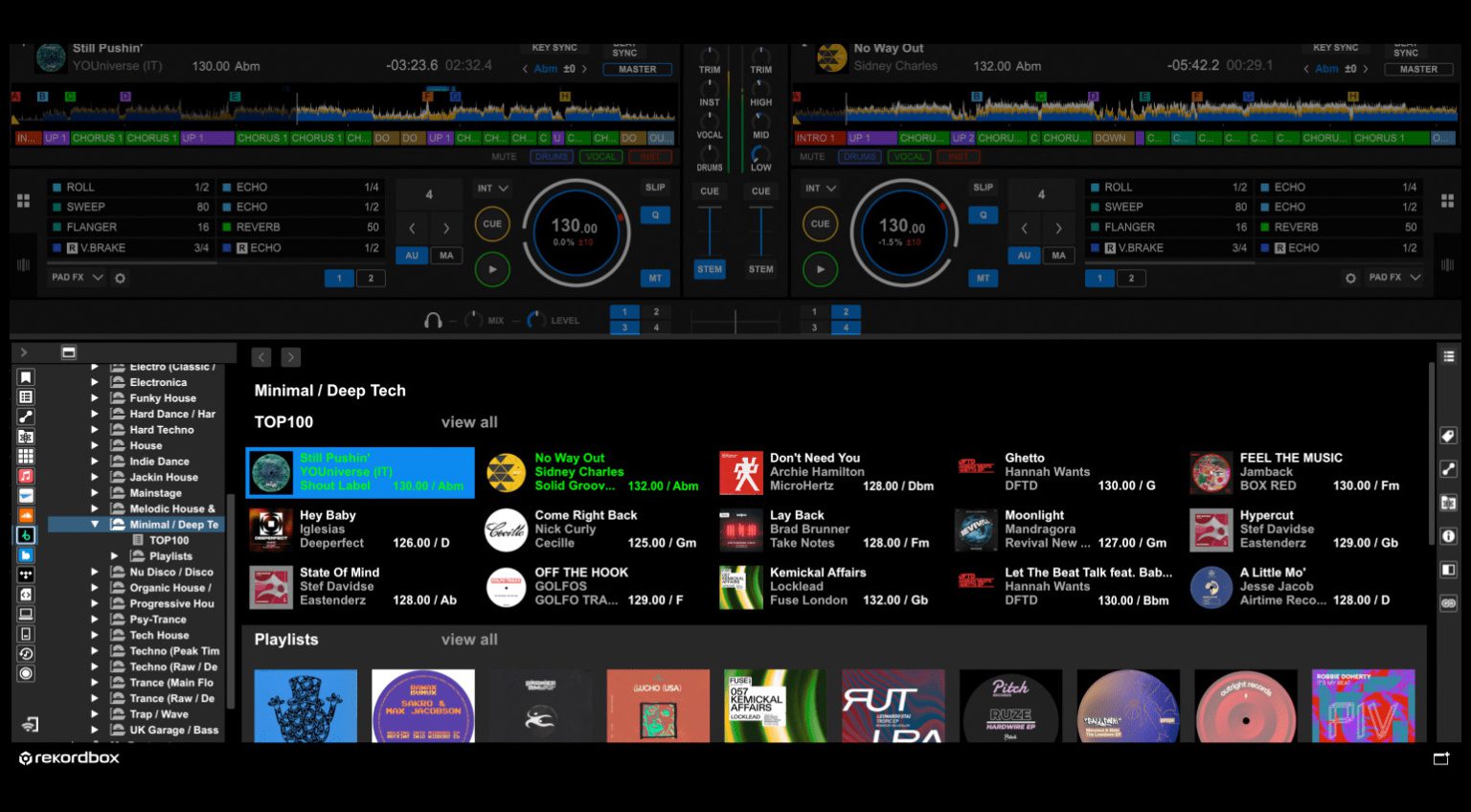Open the iTunes library icon in the sidebar
Viewport: 1471px width, 812px height.
[26, 476]
